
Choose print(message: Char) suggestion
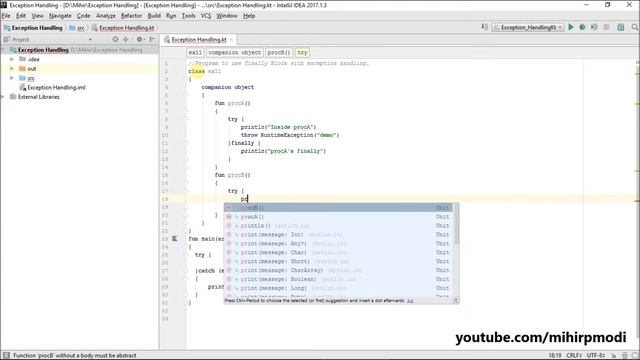click(338, 253)
